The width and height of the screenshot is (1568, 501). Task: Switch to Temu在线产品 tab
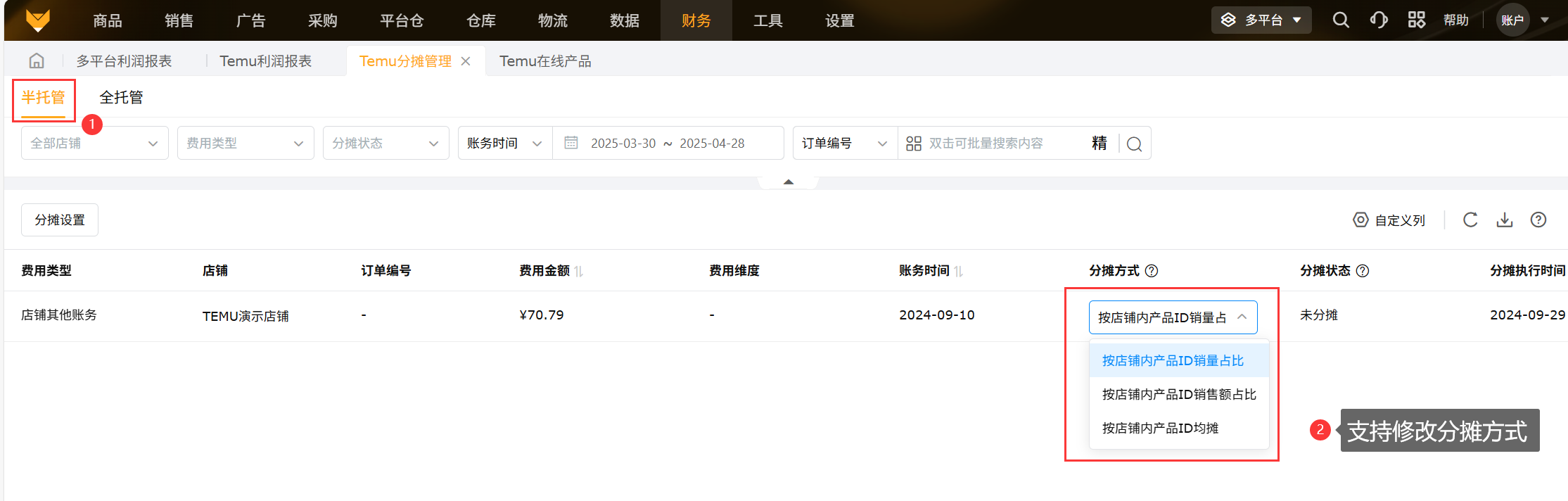point(545,61)
